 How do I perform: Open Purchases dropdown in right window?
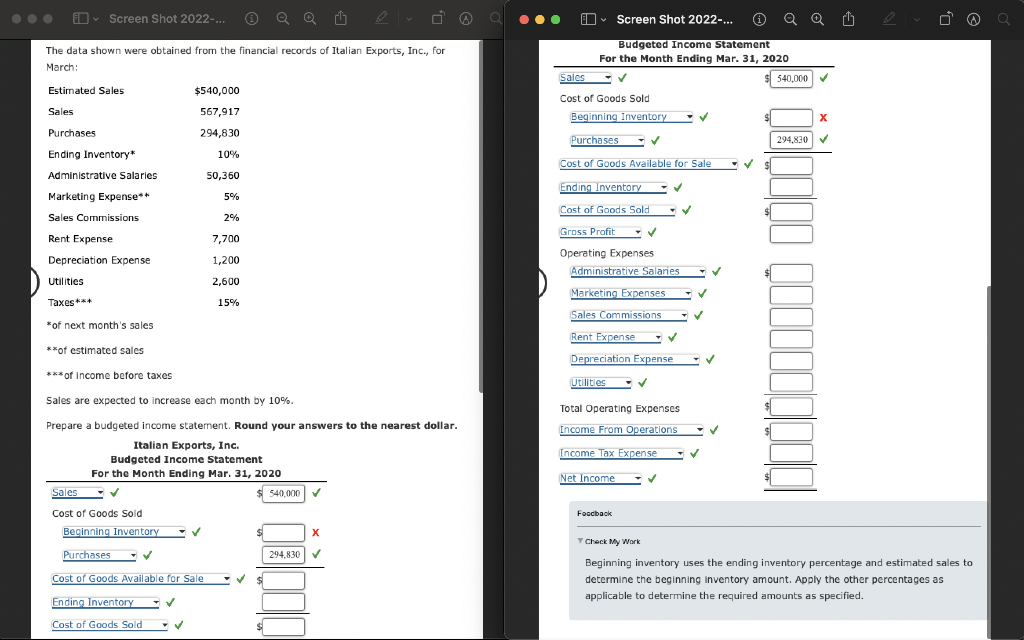(x=607, y=140)
